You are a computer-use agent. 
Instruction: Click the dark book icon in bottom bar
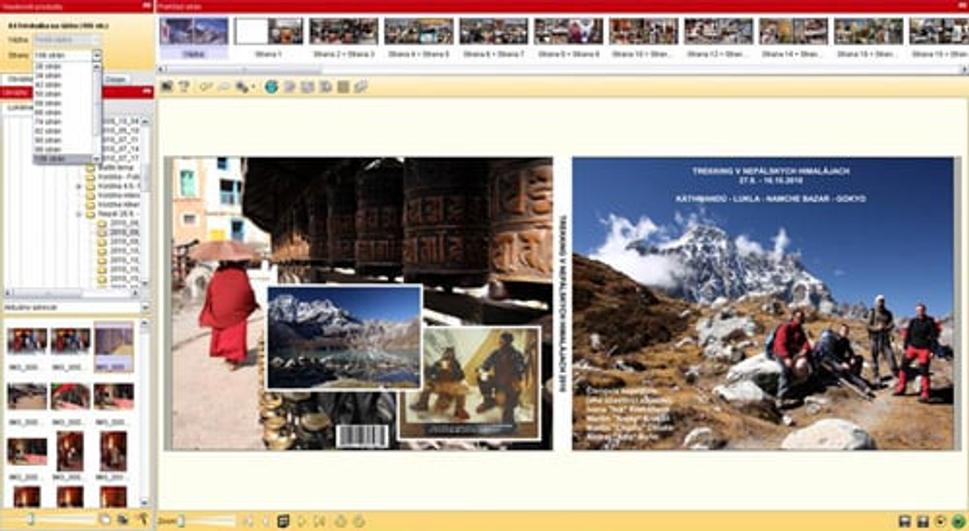284,521
